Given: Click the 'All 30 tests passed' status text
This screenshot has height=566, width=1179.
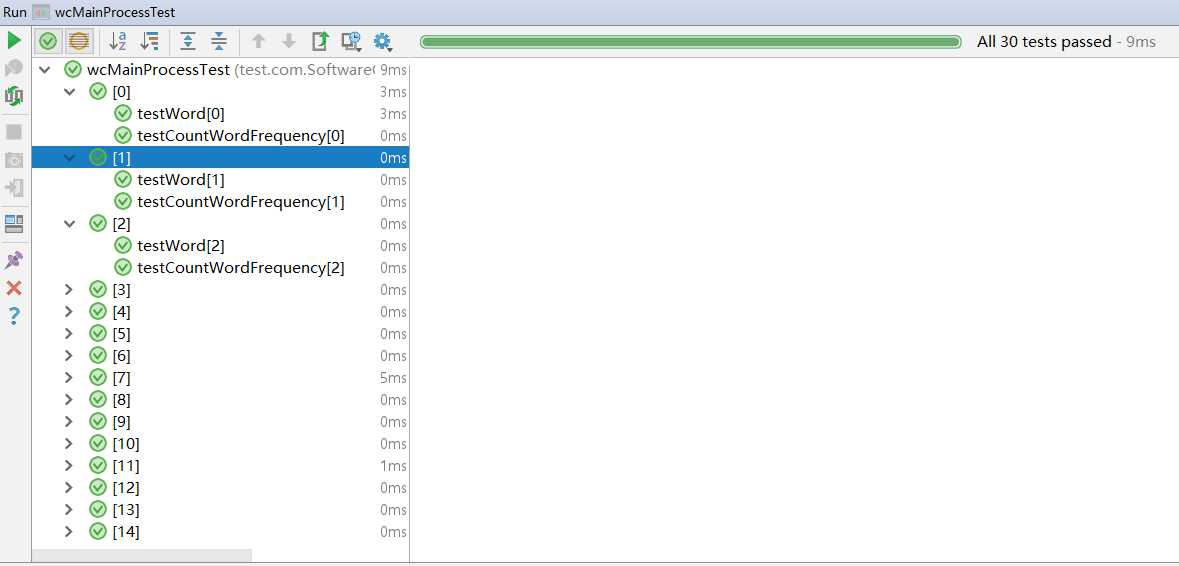Looking at the screenshot, I should pyautogui.click(x=1044, y=42).
